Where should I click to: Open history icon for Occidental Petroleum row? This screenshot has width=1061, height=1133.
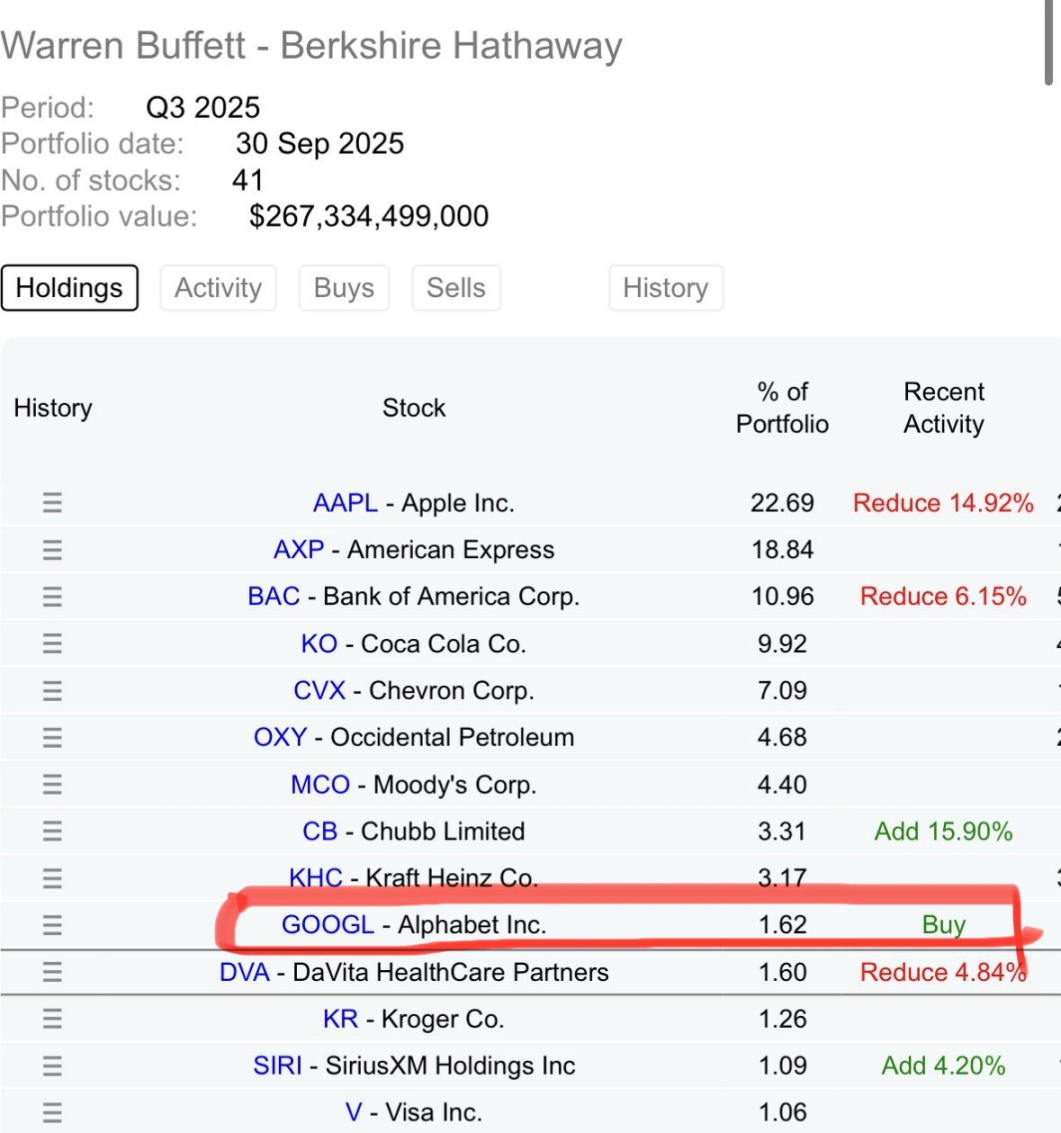pyautogui.click(x=52, y=738)
